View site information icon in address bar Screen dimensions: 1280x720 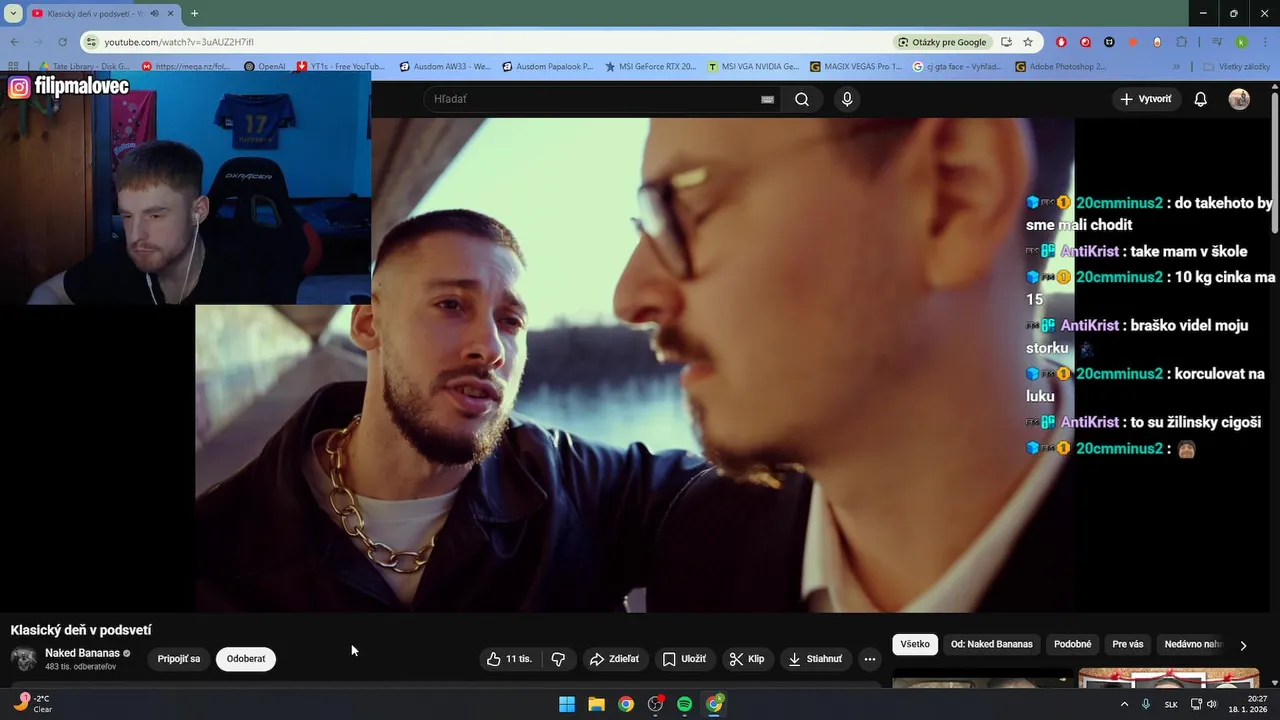92,42
